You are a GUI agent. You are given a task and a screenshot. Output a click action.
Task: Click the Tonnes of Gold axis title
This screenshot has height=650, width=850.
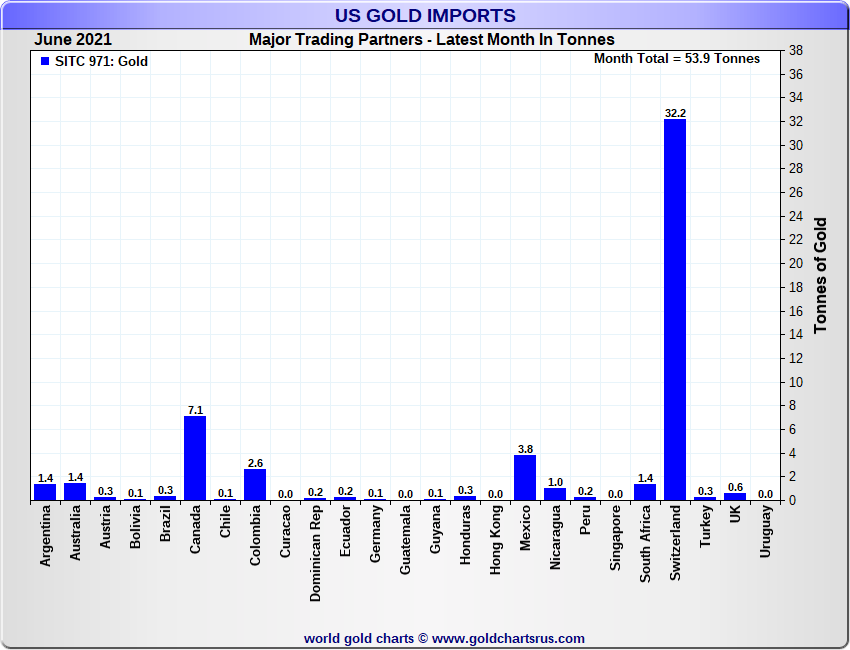[x=820, y=275]
